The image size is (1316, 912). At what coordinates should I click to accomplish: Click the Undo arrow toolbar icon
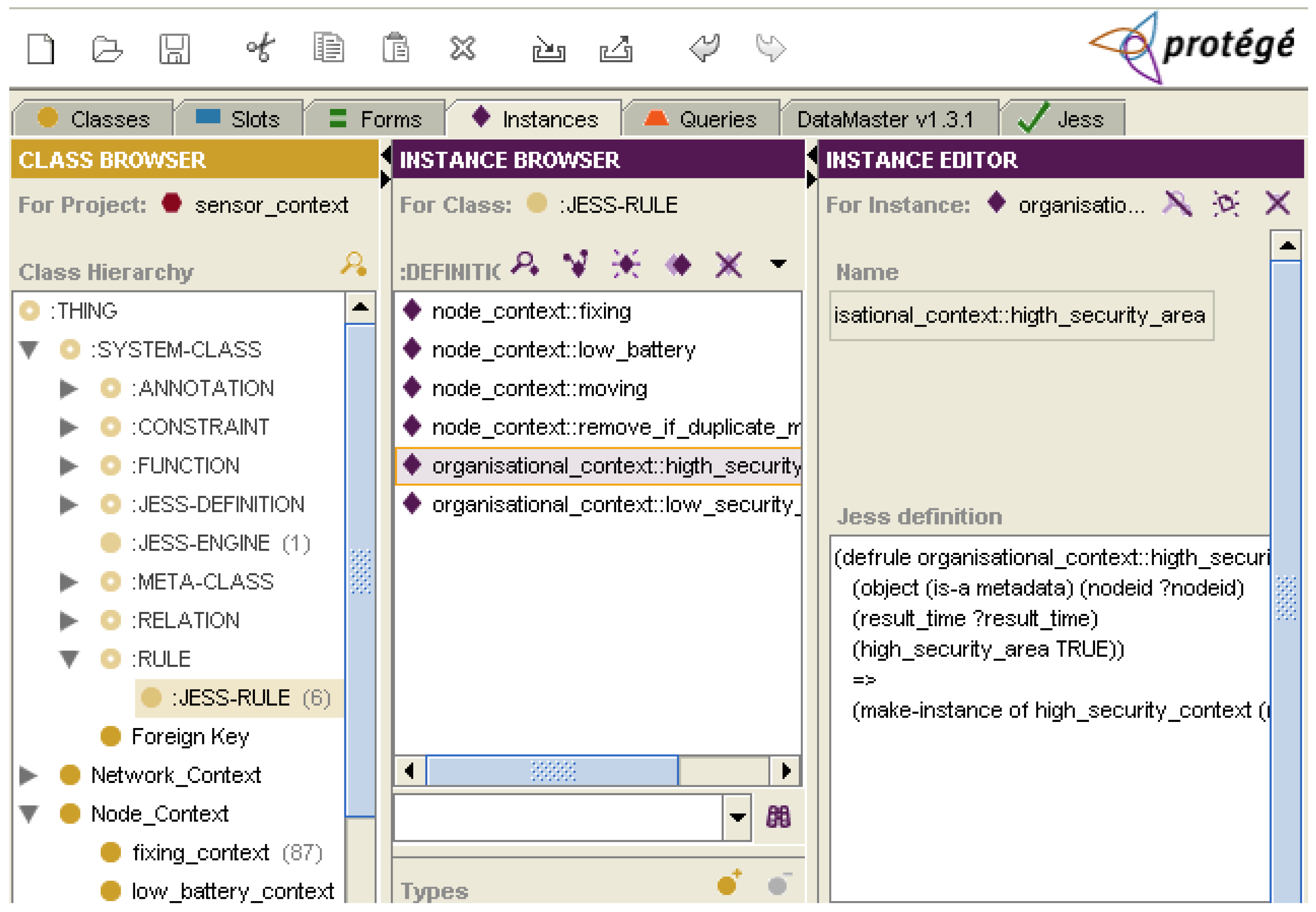point(704,48)
